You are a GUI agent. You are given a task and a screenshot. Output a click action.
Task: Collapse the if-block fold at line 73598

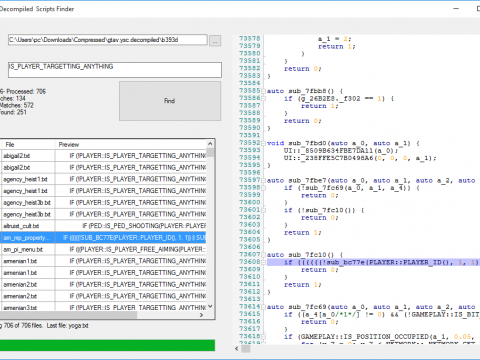pos(264,188)
